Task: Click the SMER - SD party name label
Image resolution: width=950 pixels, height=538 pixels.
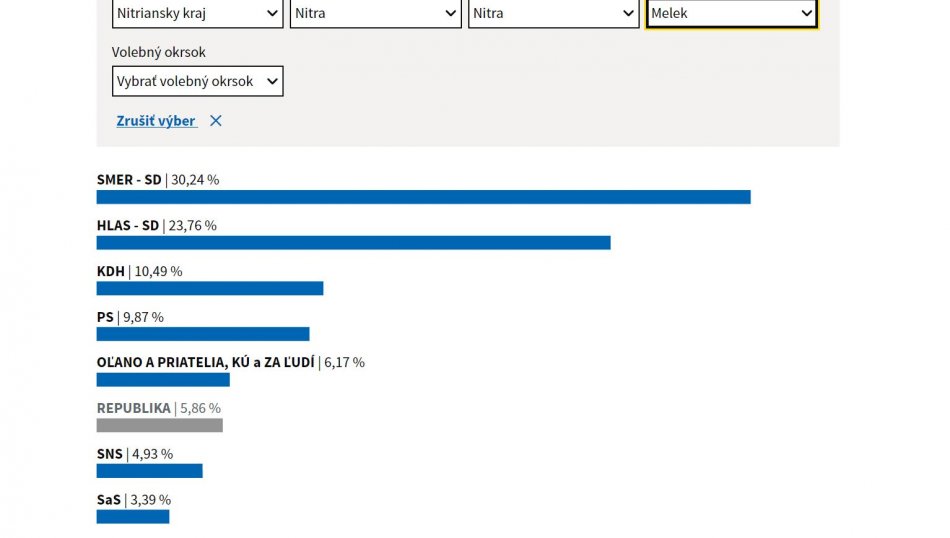Action: (129, 180)
